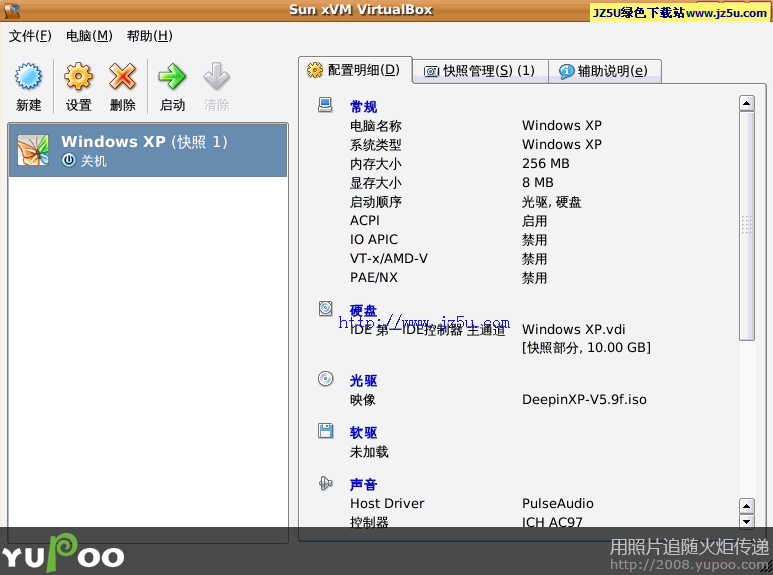Click the 映像 label under 光驱

[363, 399]
